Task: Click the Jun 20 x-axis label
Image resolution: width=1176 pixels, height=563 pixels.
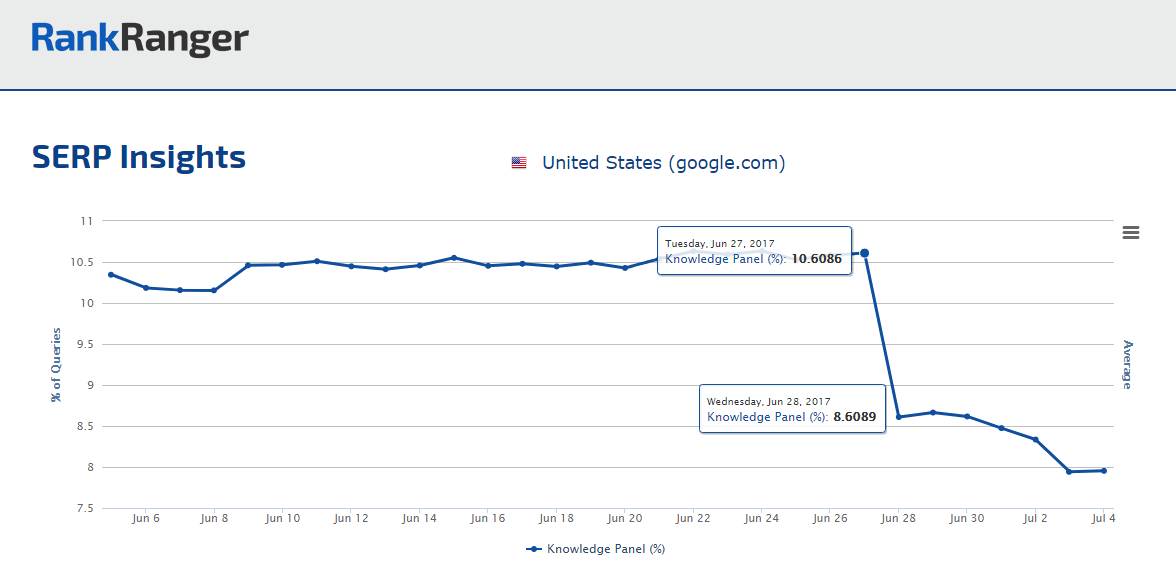Action: [x=624, y=518]
